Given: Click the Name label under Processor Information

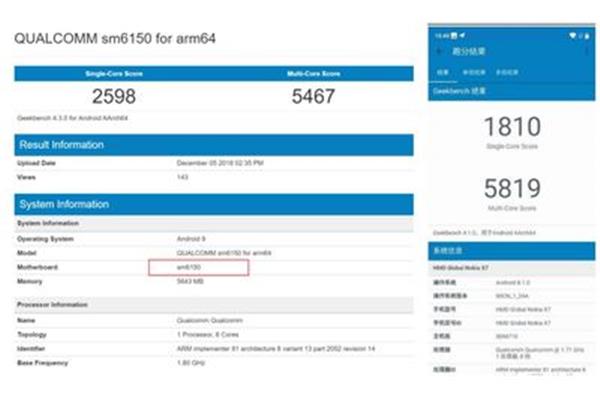Looking at the screenshot, I should click(x=26, y=320).
